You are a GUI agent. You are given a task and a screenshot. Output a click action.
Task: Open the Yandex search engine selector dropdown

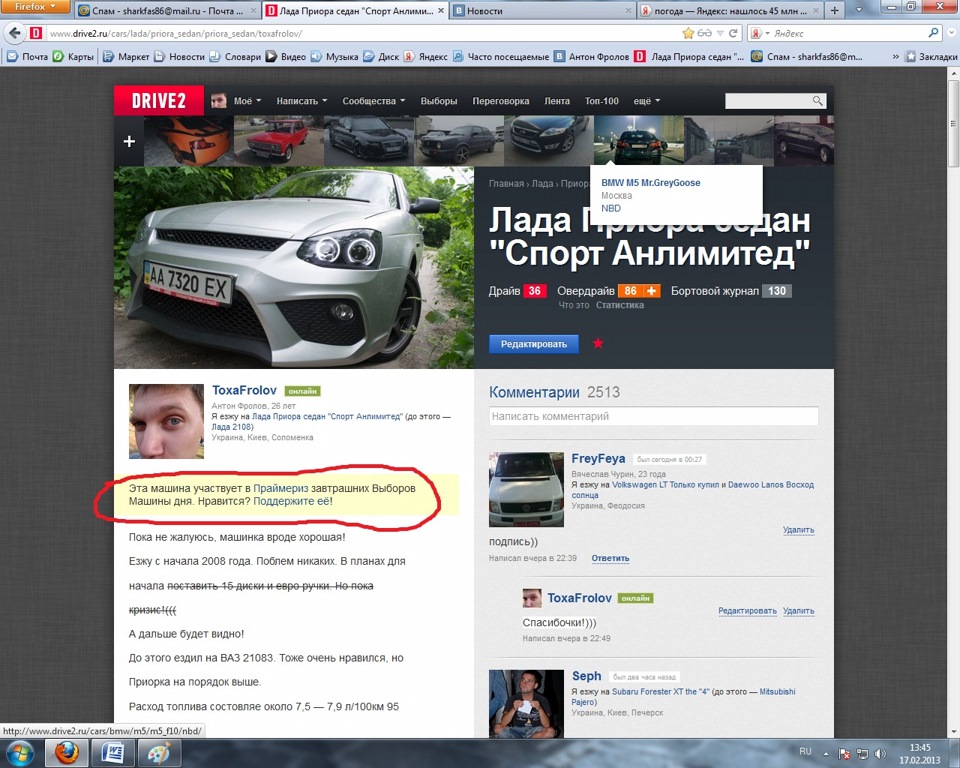coord(759,33)
